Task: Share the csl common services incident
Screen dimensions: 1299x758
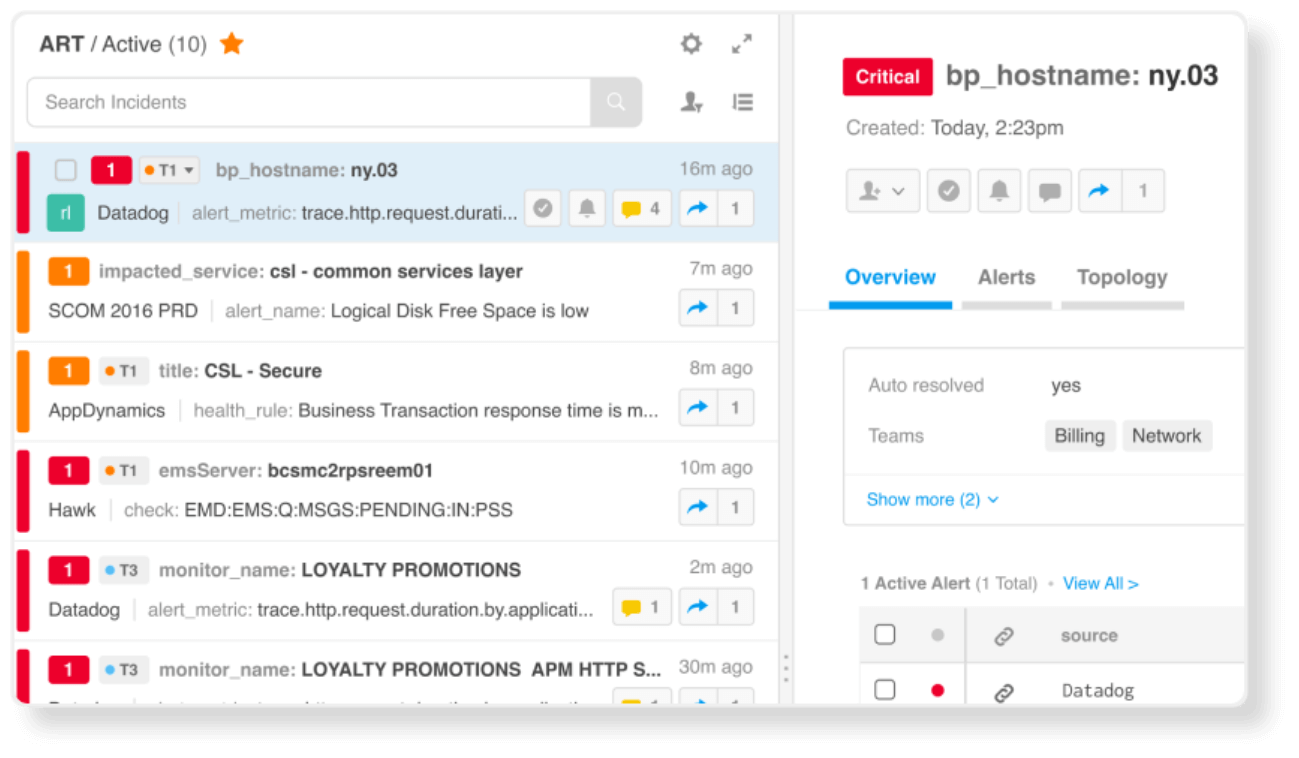Action: pos(698,308)
